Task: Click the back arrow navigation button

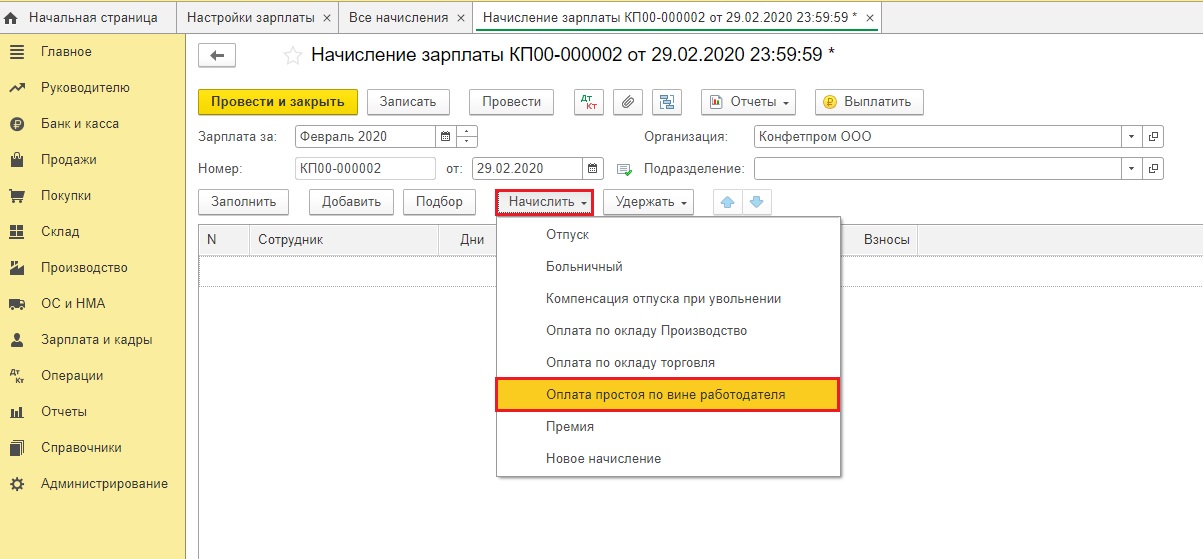Action: [217, 56]
